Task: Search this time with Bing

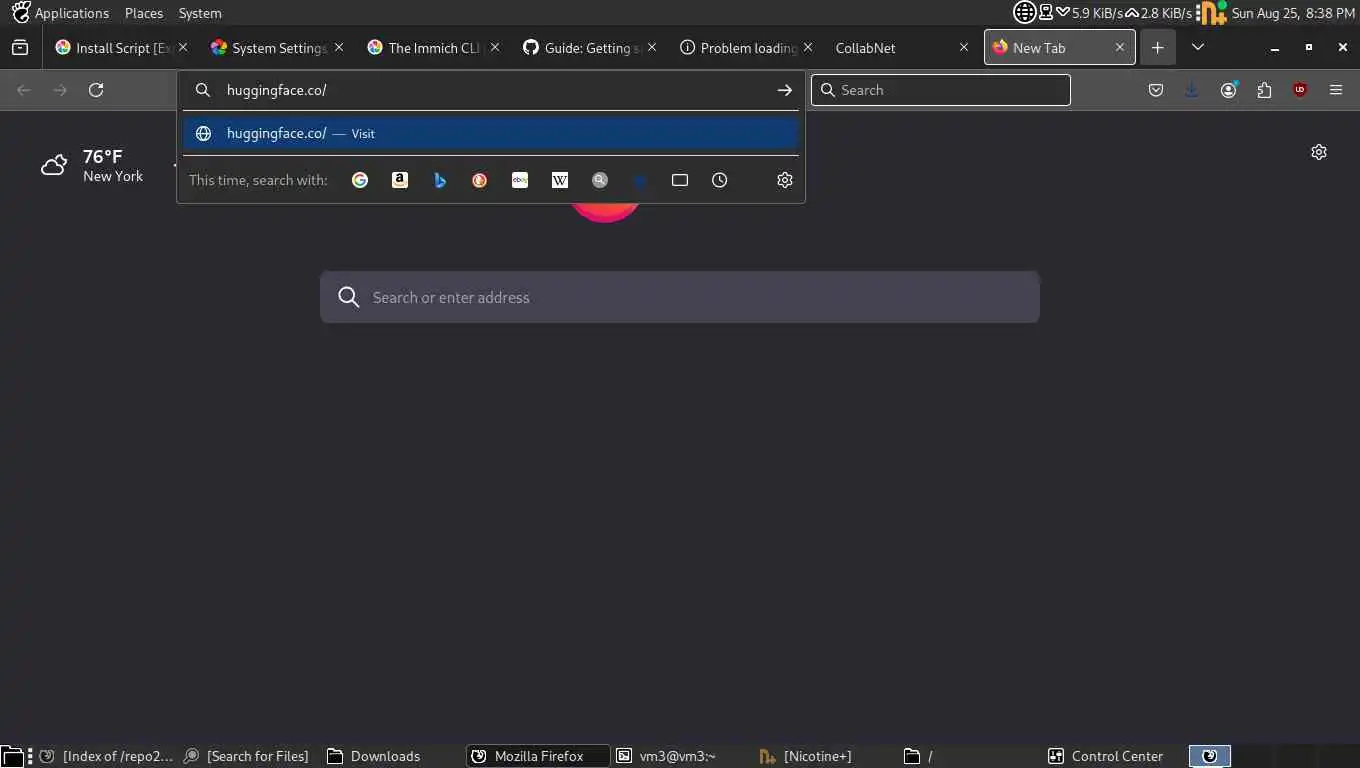Action: click(440, 180)
